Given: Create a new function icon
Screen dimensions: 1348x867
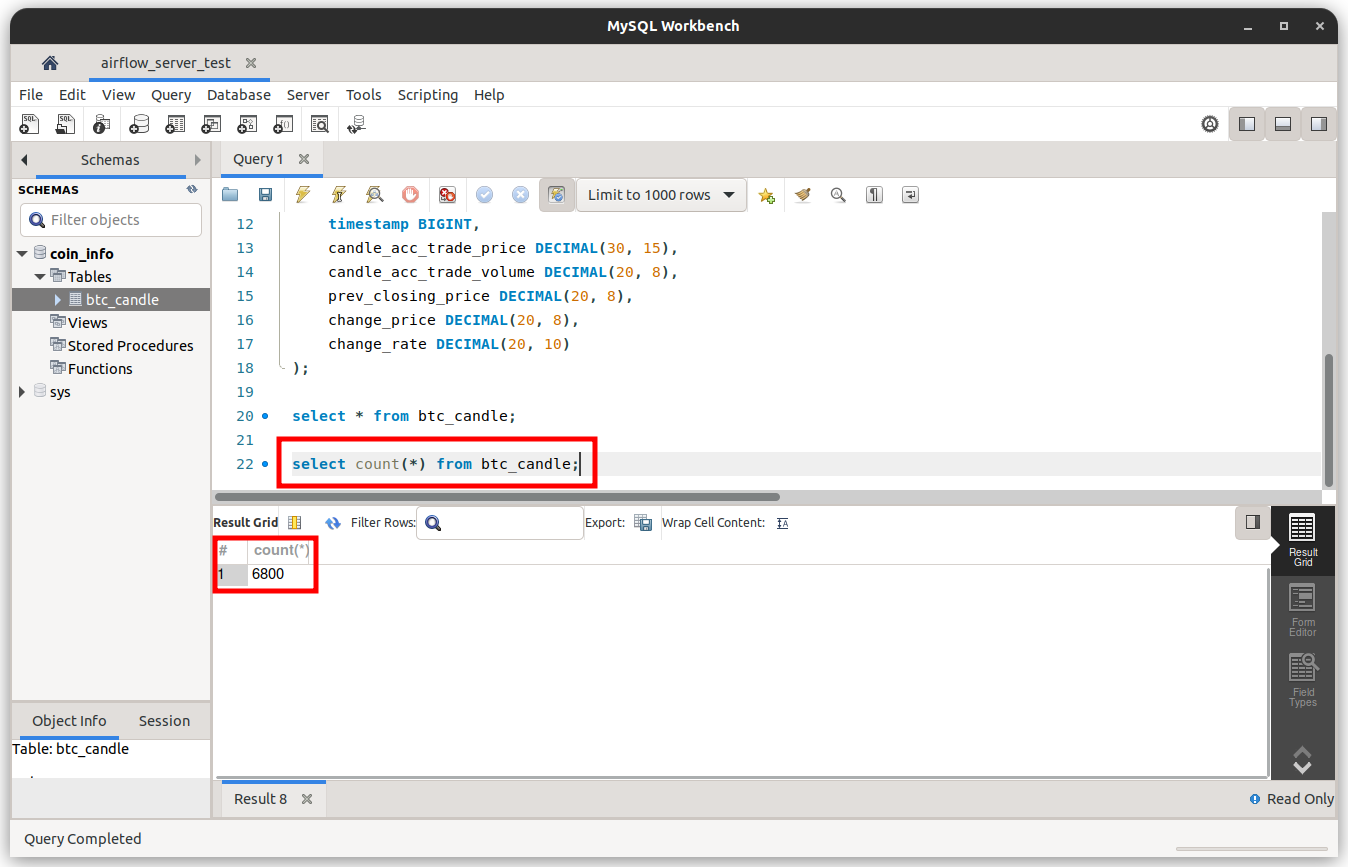Looking at the screenshot, I should (x=283, y=124).
